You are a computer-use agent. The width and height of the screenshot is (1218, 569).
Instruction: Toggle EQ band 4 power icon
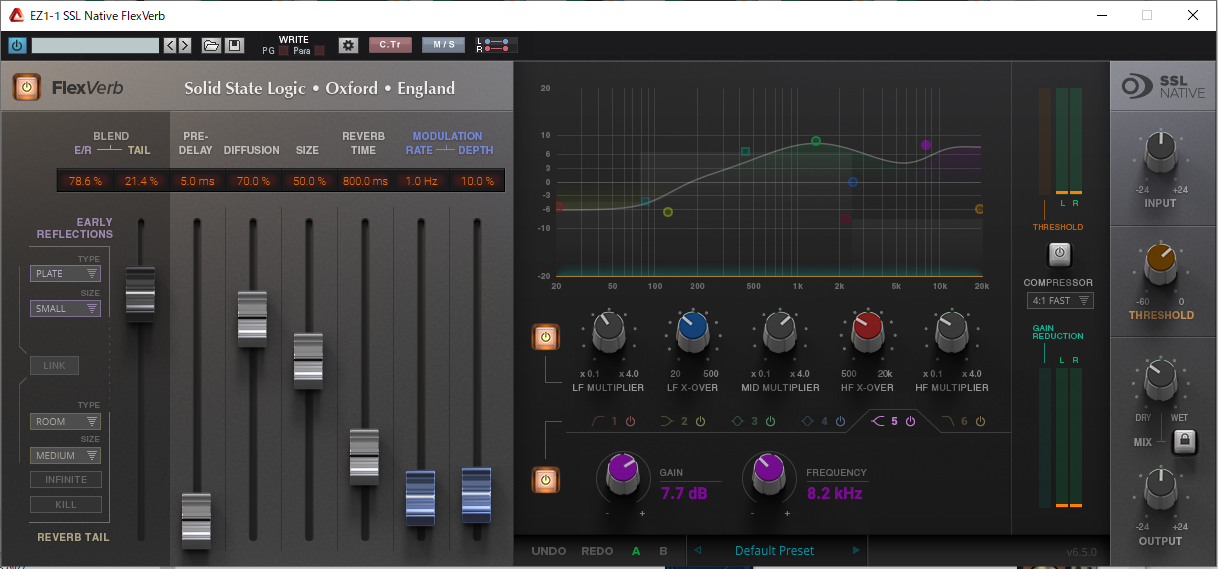[x=840, y=421]
